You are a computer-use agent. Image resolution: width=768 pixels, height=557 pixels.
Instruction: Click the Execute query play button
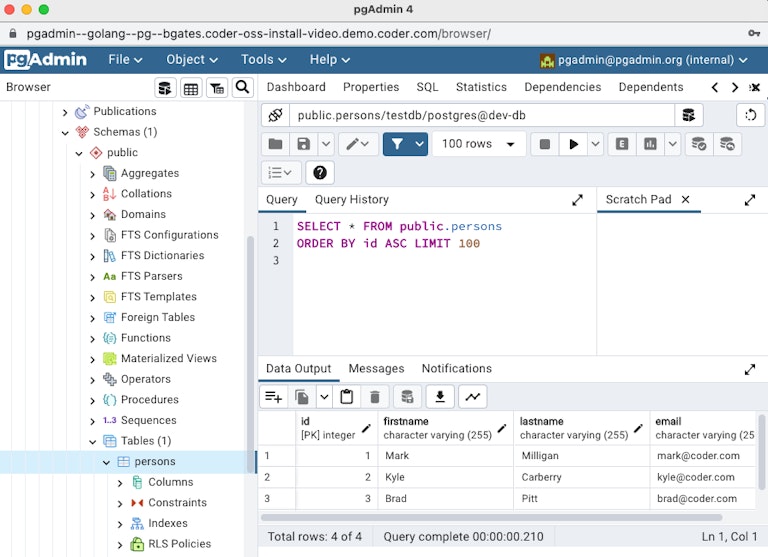573,144
